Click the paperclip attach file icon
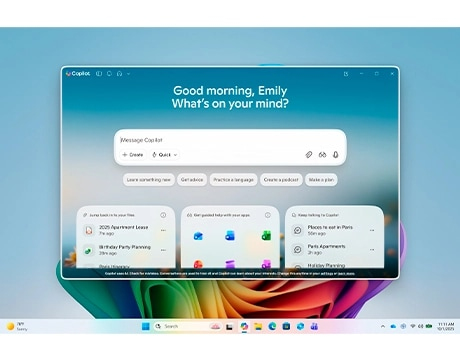This screenshot has width=460, height=360. click(309, 155)
